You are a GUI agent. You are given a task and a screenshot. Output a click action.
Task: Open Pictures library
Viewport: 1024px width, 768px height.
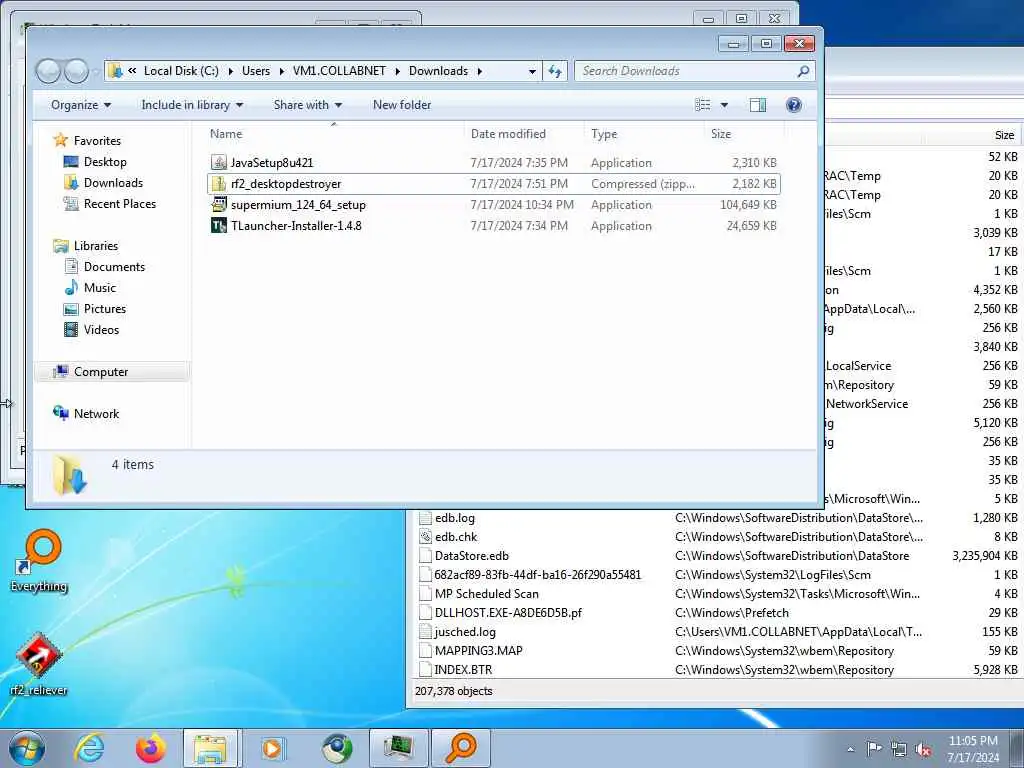[x=104, y=308]
